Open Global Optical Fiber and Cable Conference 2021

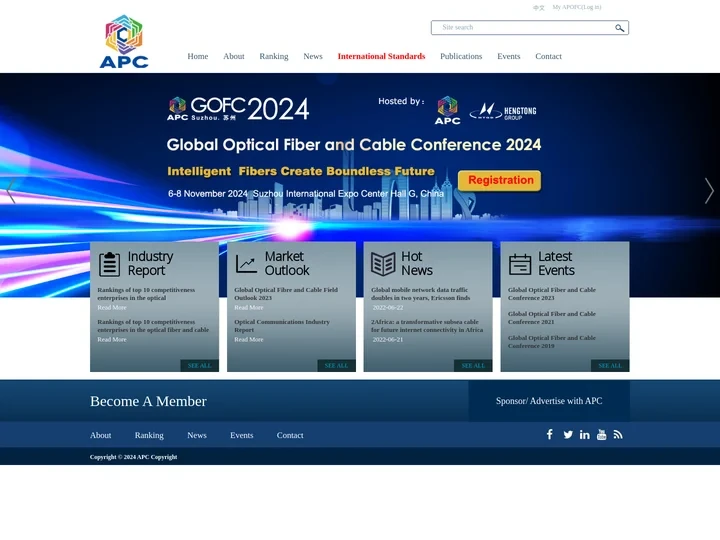click(x=551, y=318)
